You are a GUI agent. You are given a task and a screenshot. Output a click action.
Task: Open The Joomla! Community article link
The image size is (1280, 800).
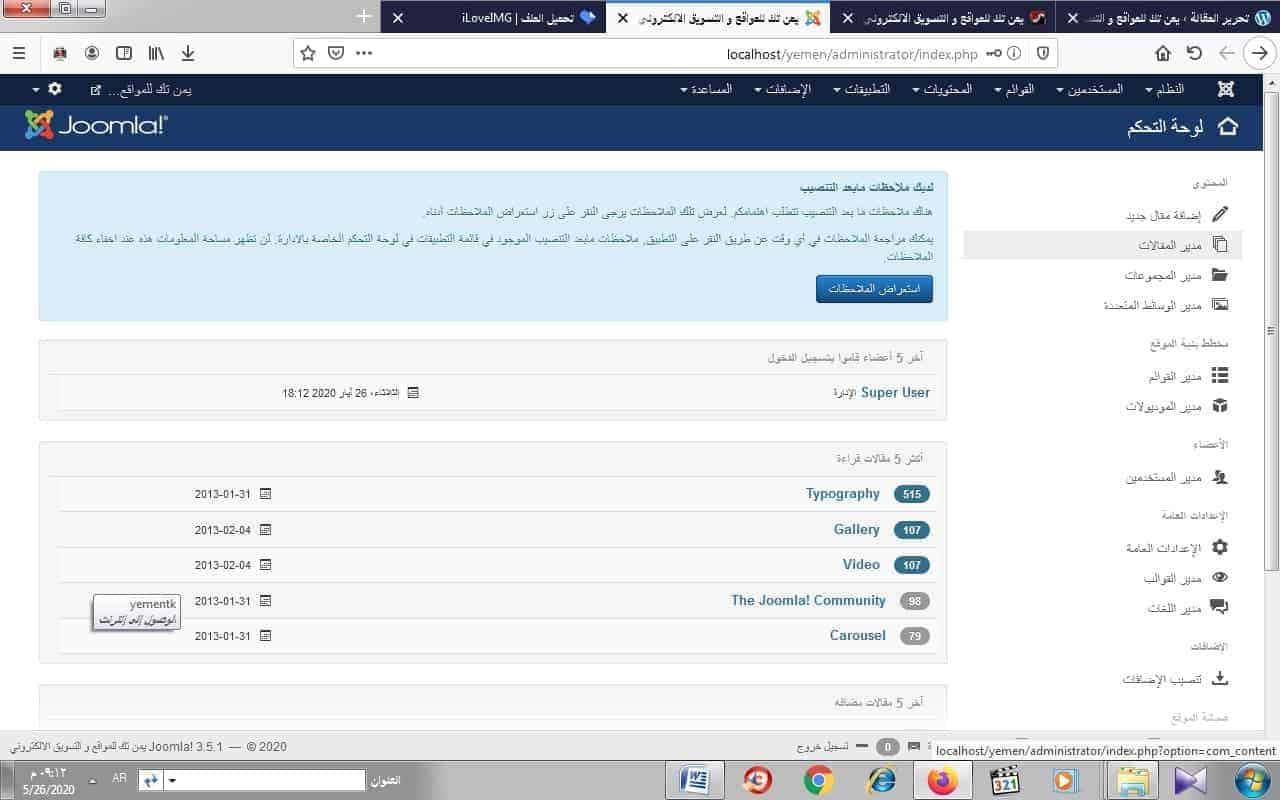pyautogui.click(x=808, y=600)
